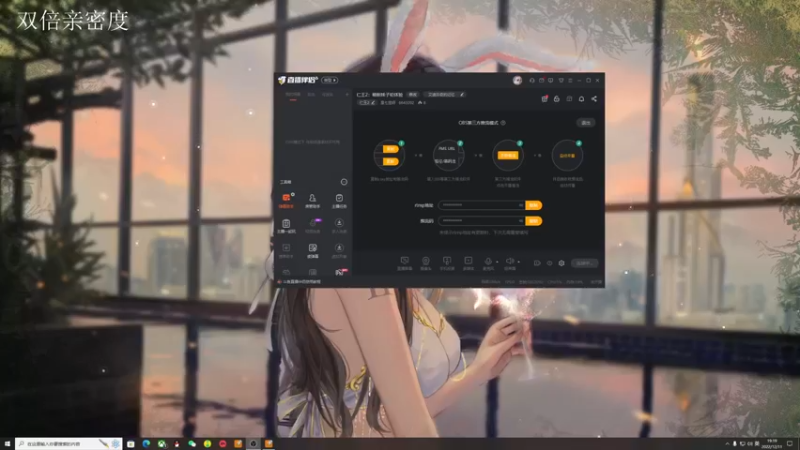Viewport: 800px width, 450px height.
Task: Open the download-arrow tool in second toolbox row
Action: click(x=339, y=226)
